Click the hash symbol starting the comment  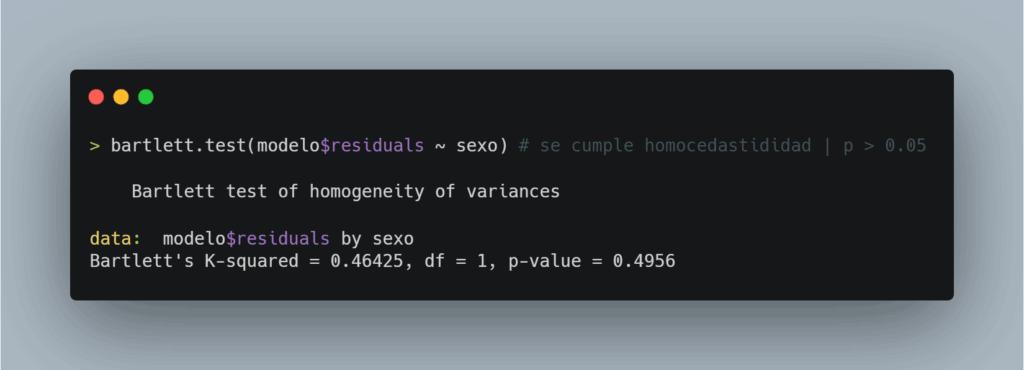(x=524, y=146)
